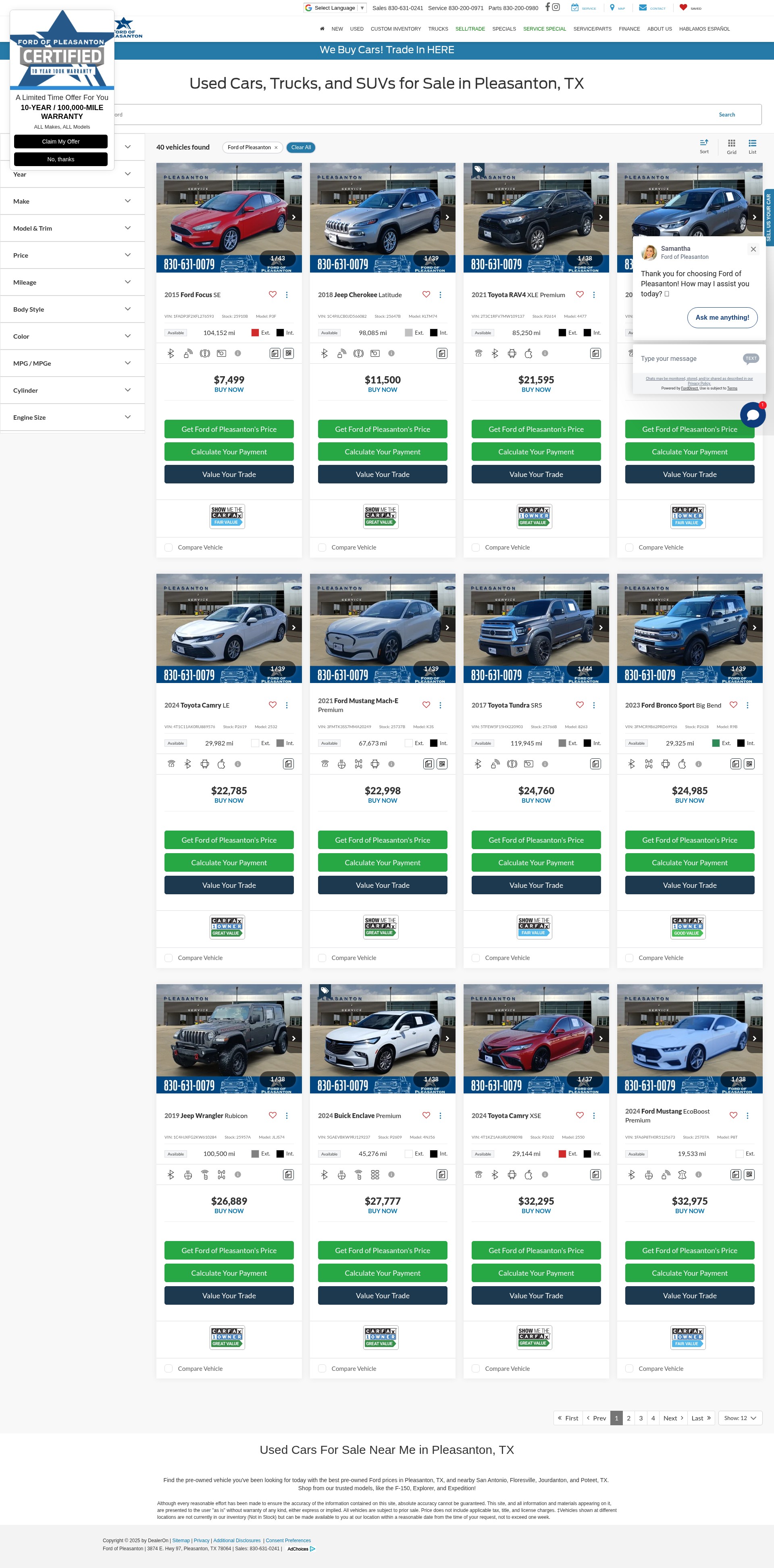The image size is (774, 1568).
Task: Check Compare Vehicle for 2018 Jeep Cherokee
Action: pyautogui.click(x=322, y=547)
